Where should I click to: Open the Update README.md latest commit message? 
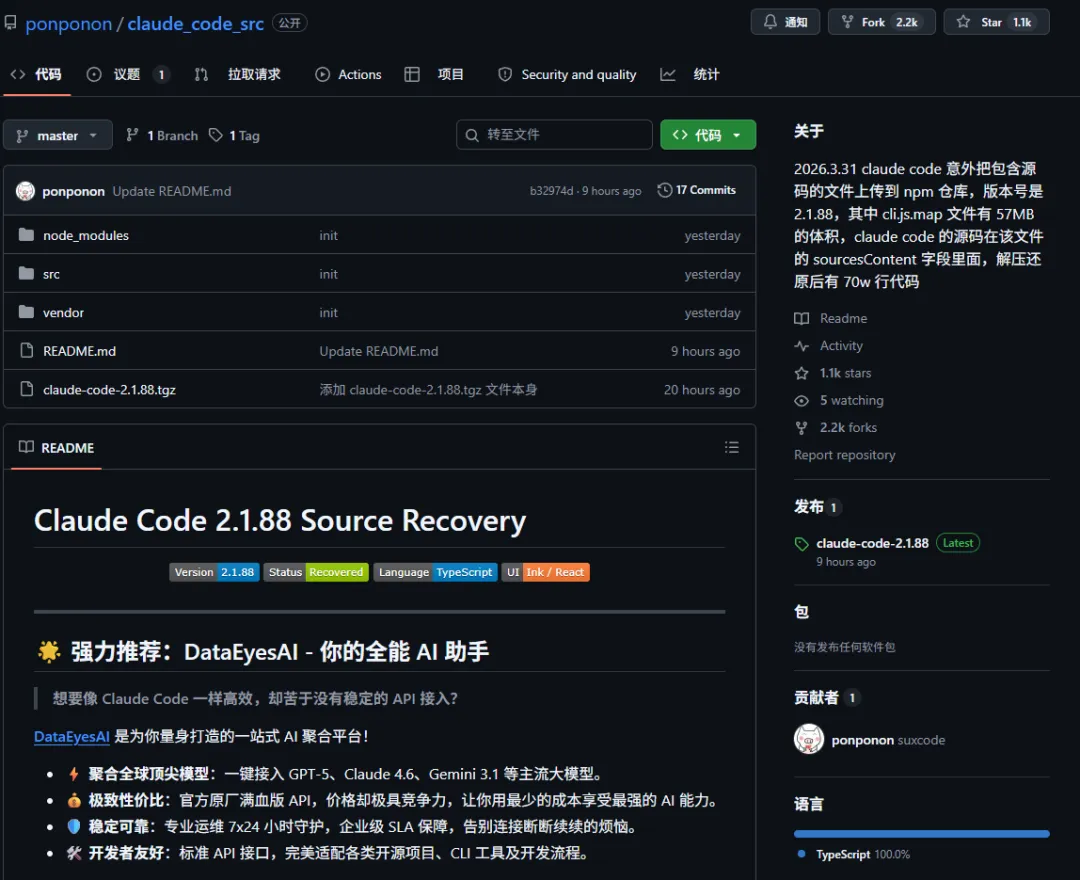(172, 191)
